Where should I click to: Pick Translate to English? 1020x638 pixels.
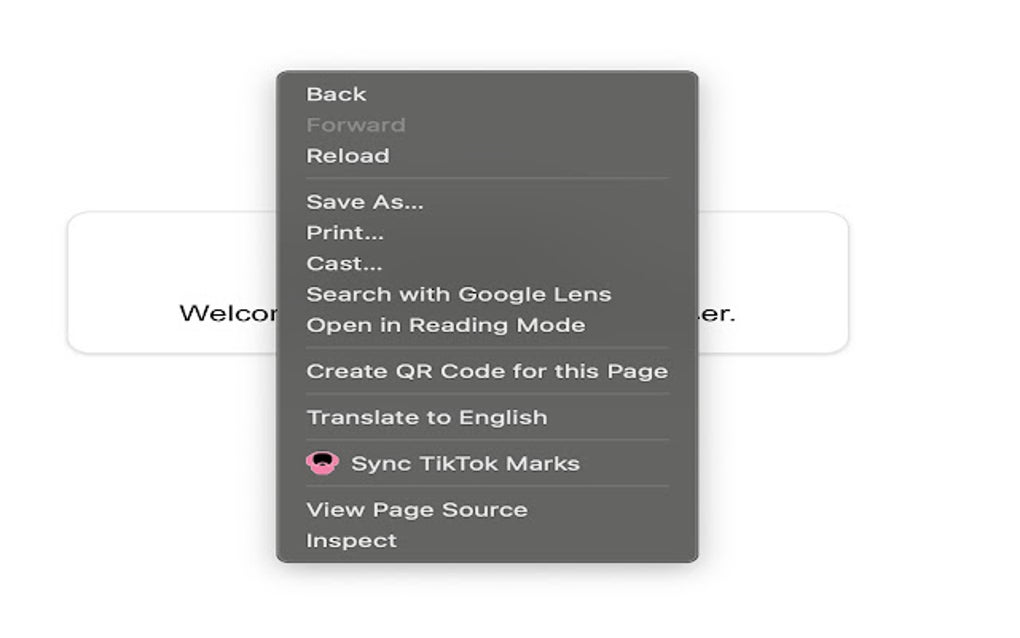point(426,417)
